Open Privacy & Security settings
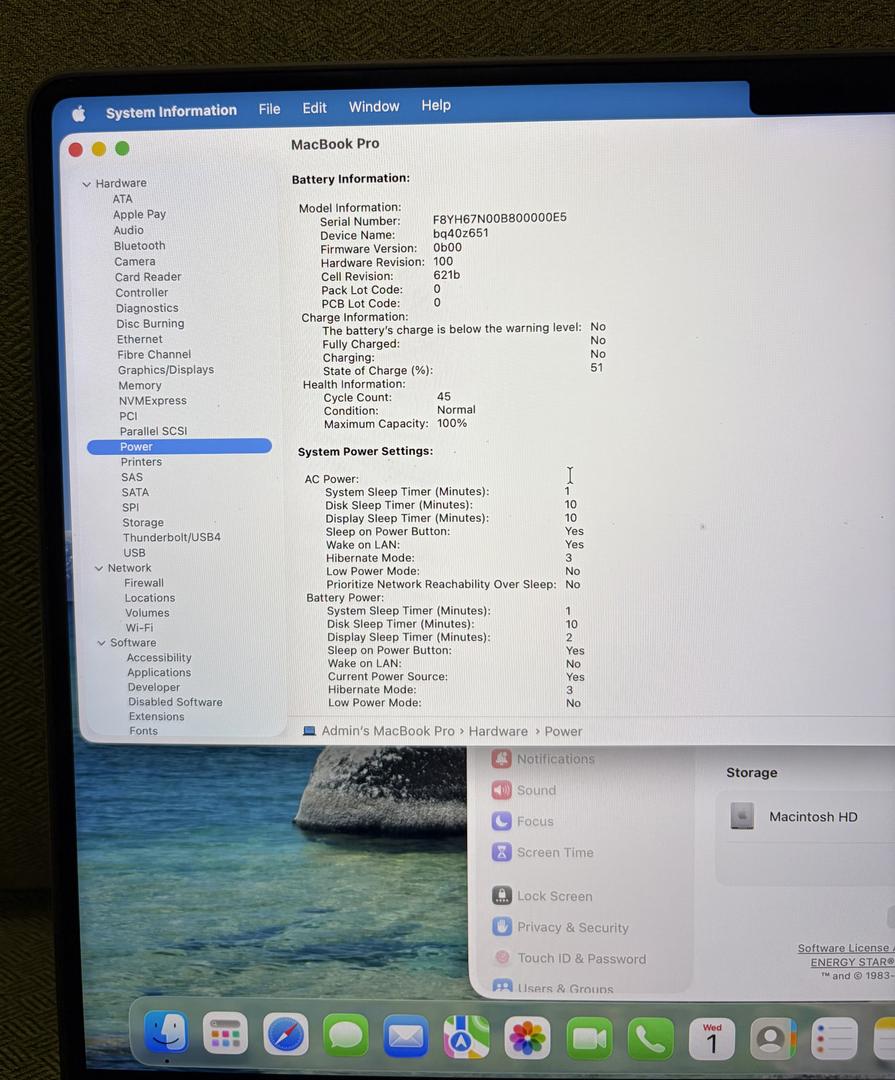 tap(573, 927)
